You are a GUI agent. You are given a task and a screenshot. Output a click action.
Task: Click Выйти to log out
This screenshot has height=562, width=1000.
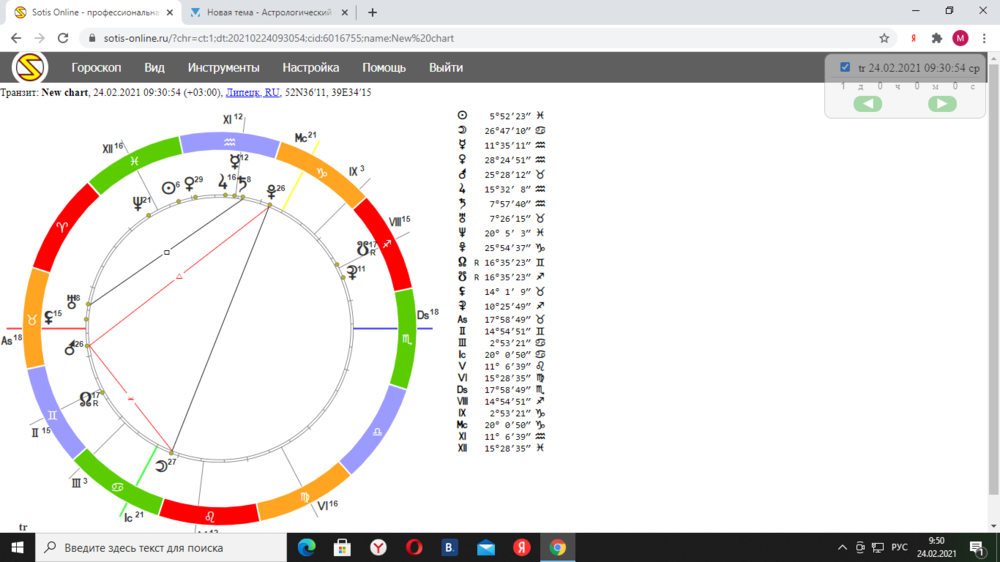tap(446, 68)
